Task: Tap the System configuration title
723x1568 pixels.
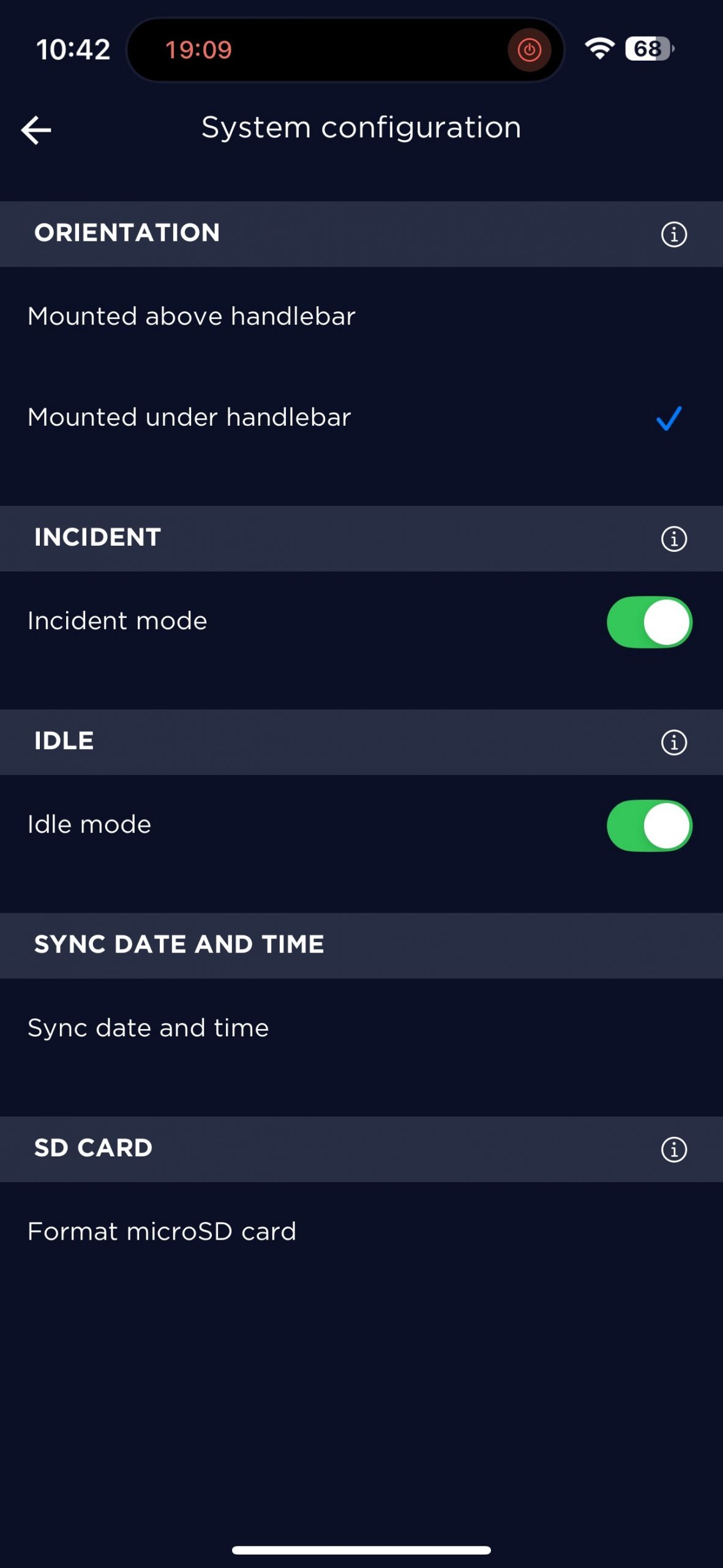Action: pos(361,128)
